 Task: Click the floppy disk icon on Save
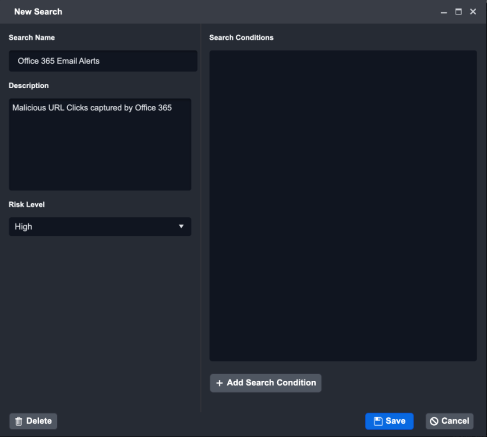point(378,421)
